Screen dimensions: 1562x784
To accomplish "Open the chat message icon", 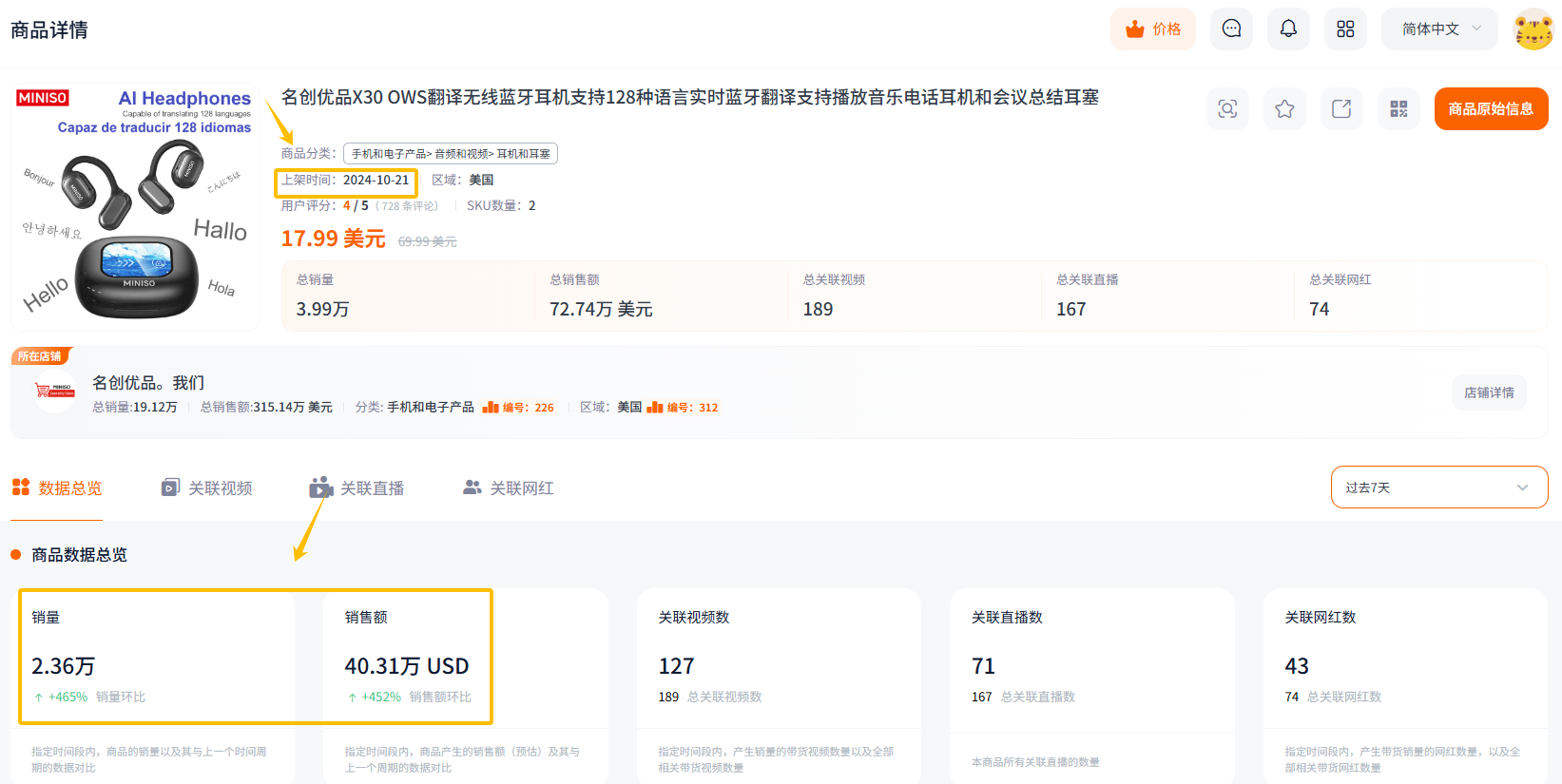I will point(1231,29).
